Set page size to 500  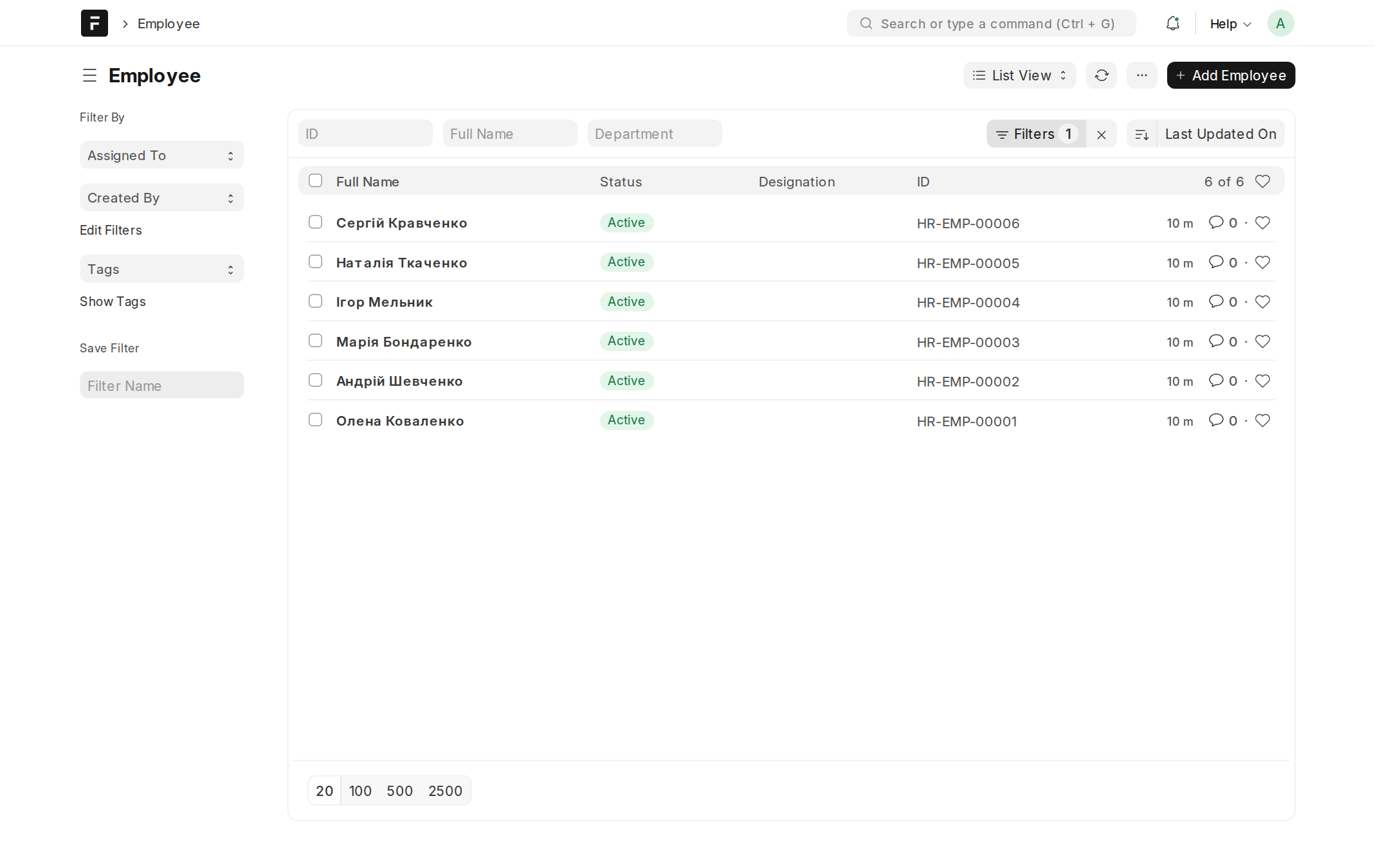point(399,790)
